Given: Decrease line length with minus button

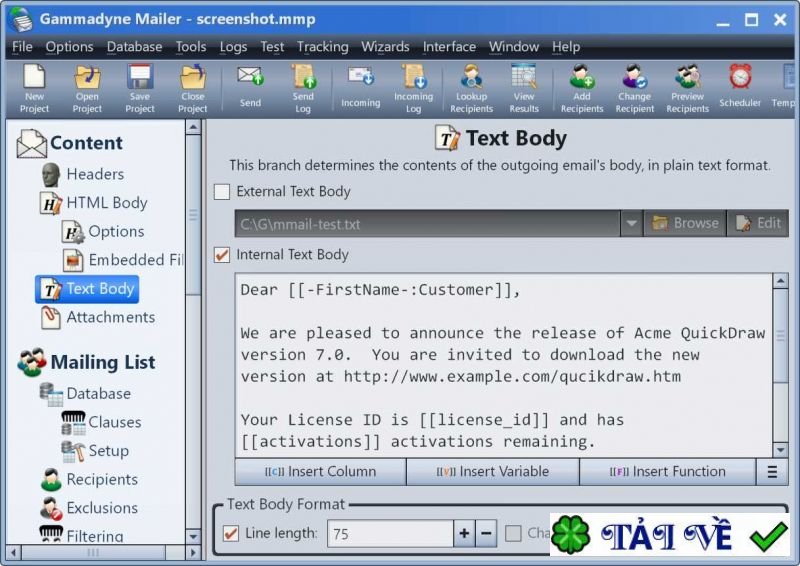Looking at the screenshot, I should point(486,534).
